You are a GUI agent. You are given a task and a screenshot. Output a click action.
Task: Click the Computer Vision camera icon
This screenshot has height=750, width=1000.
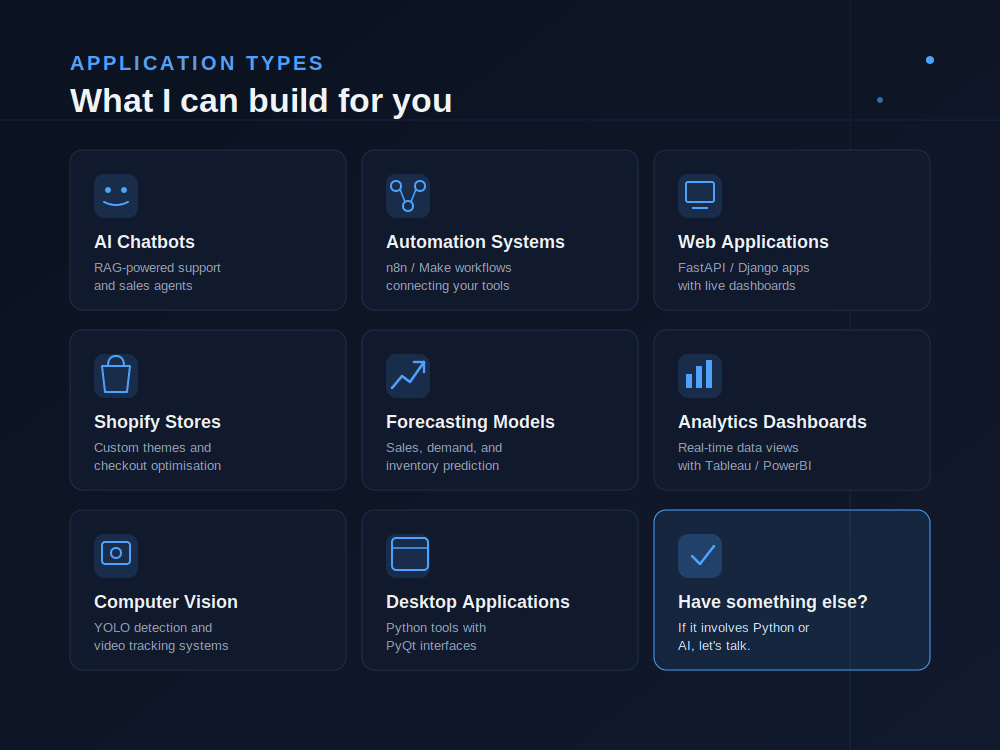tap(116, 555)
